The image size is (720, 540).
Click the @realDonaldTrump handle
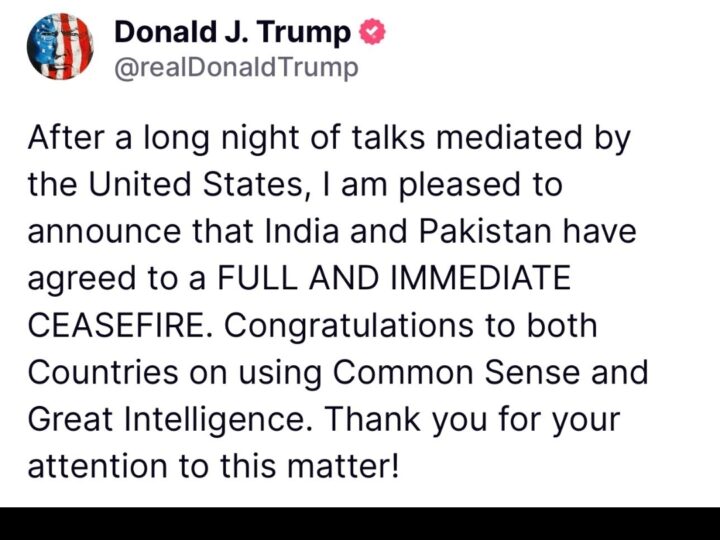(236, 68)
